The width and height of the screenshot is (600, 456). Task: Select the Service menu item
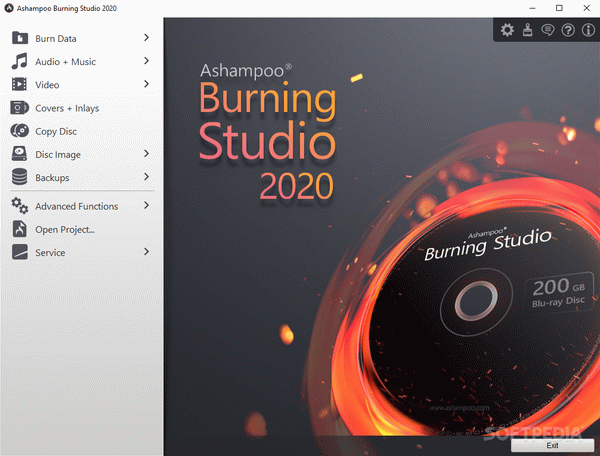(80, 252)
